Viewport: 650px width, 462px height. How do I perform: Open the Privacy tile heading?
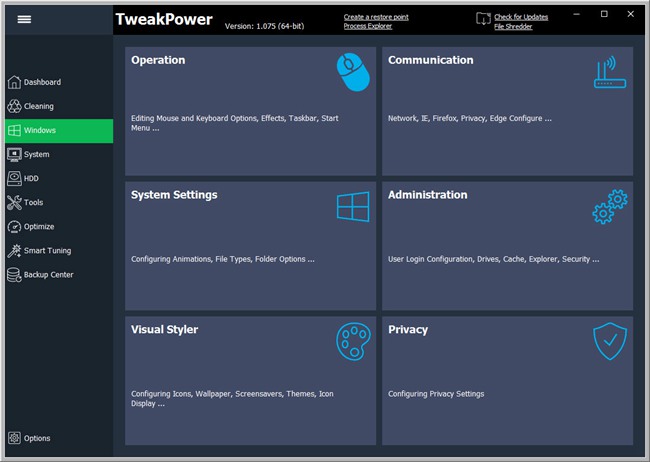pos(408,330)
